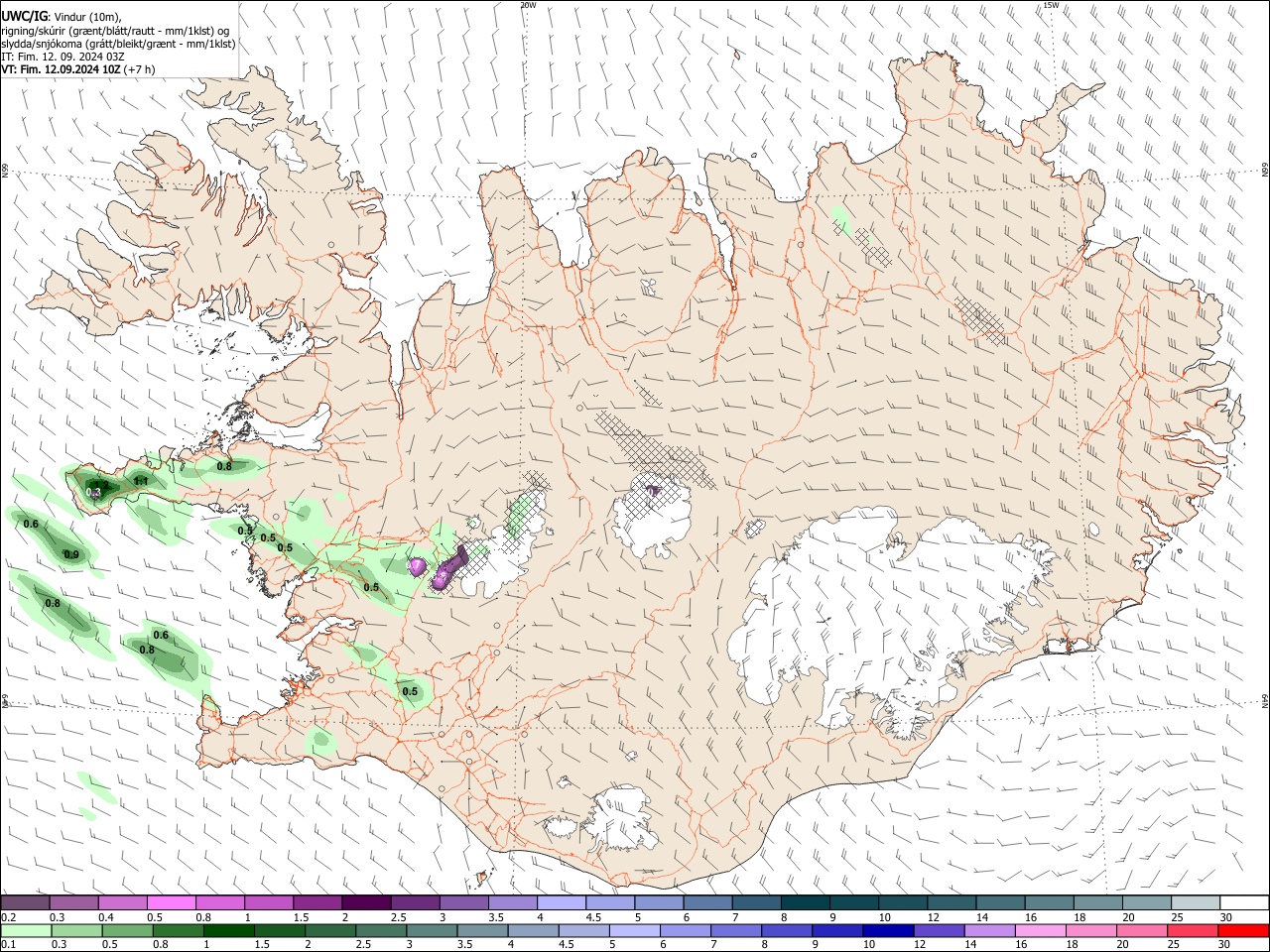This screenshot has height=952, width=1270.
Task: Pick the top-row swatch between 0.2 and 0.3
Action: click(x=25, y=902)
